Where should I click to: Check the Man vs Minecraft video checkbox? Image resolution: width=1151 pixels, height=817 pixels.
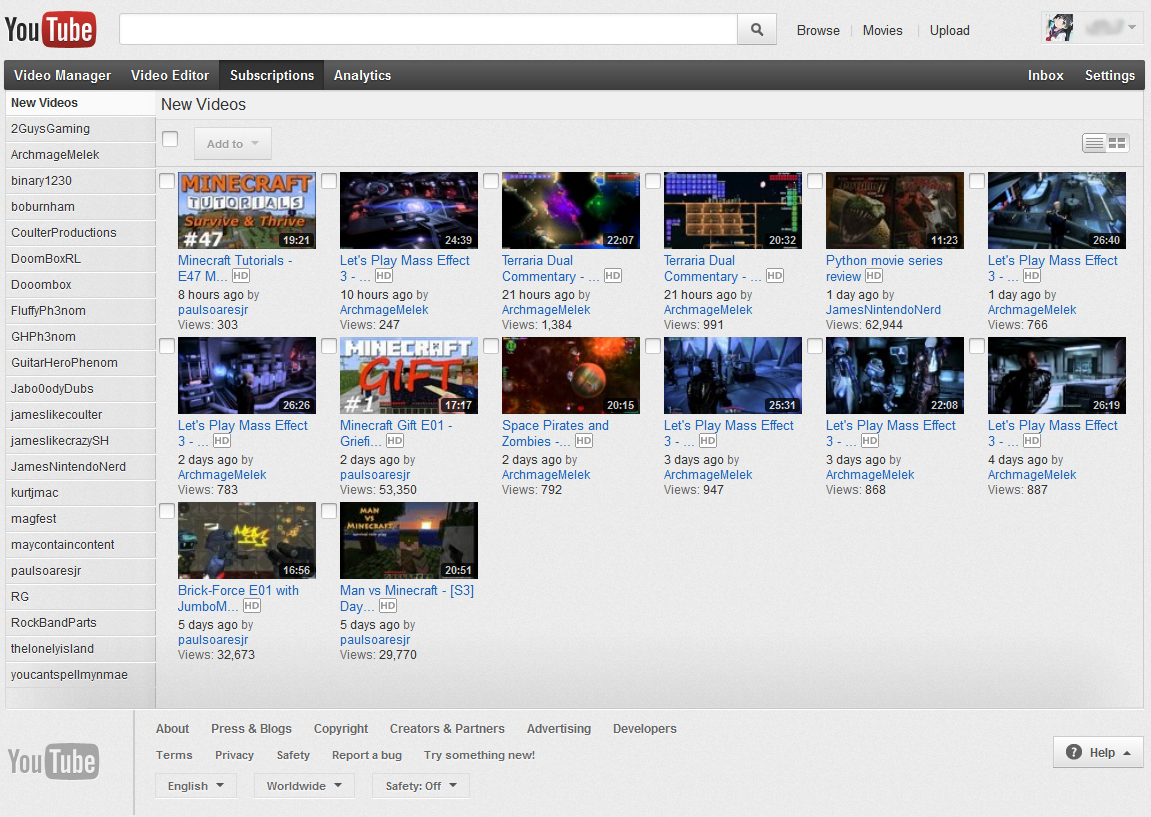pos(329,511)
